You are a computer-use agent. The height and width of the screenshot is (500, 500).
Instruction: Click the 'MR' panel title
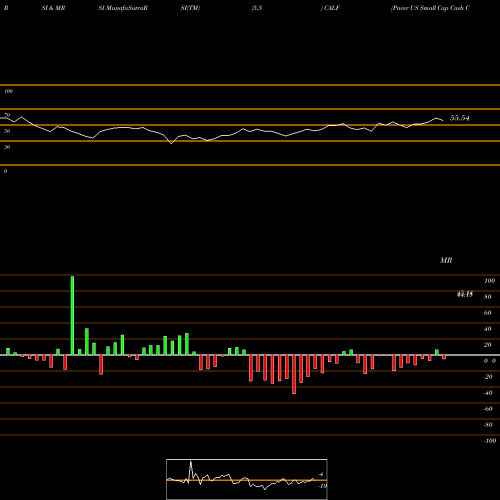446,260
